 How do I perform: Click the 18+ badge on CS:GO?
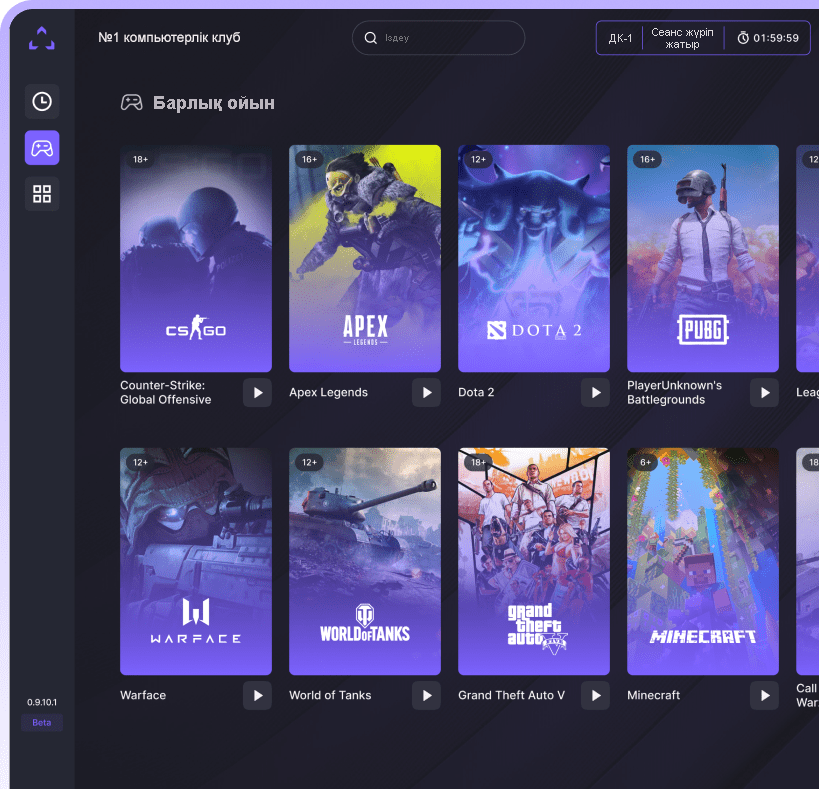[x=140, y=159]
